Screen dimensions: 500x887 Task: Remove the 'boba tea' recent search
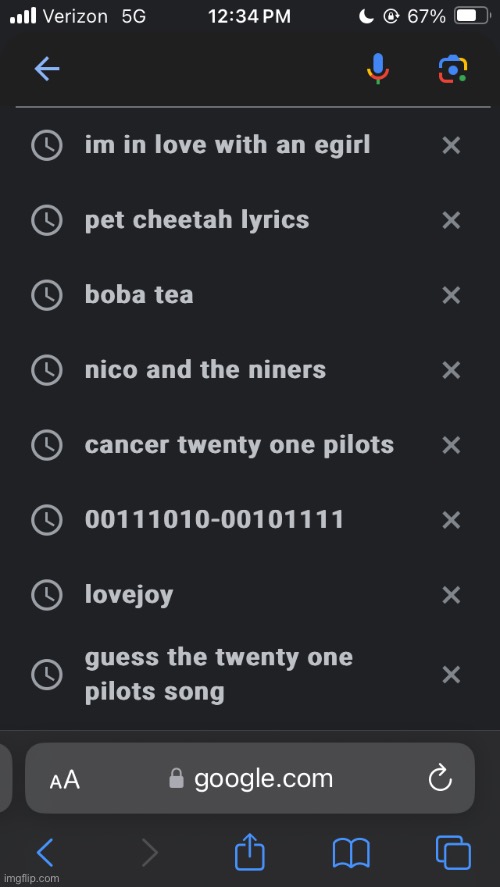click(x=451, y=295)
